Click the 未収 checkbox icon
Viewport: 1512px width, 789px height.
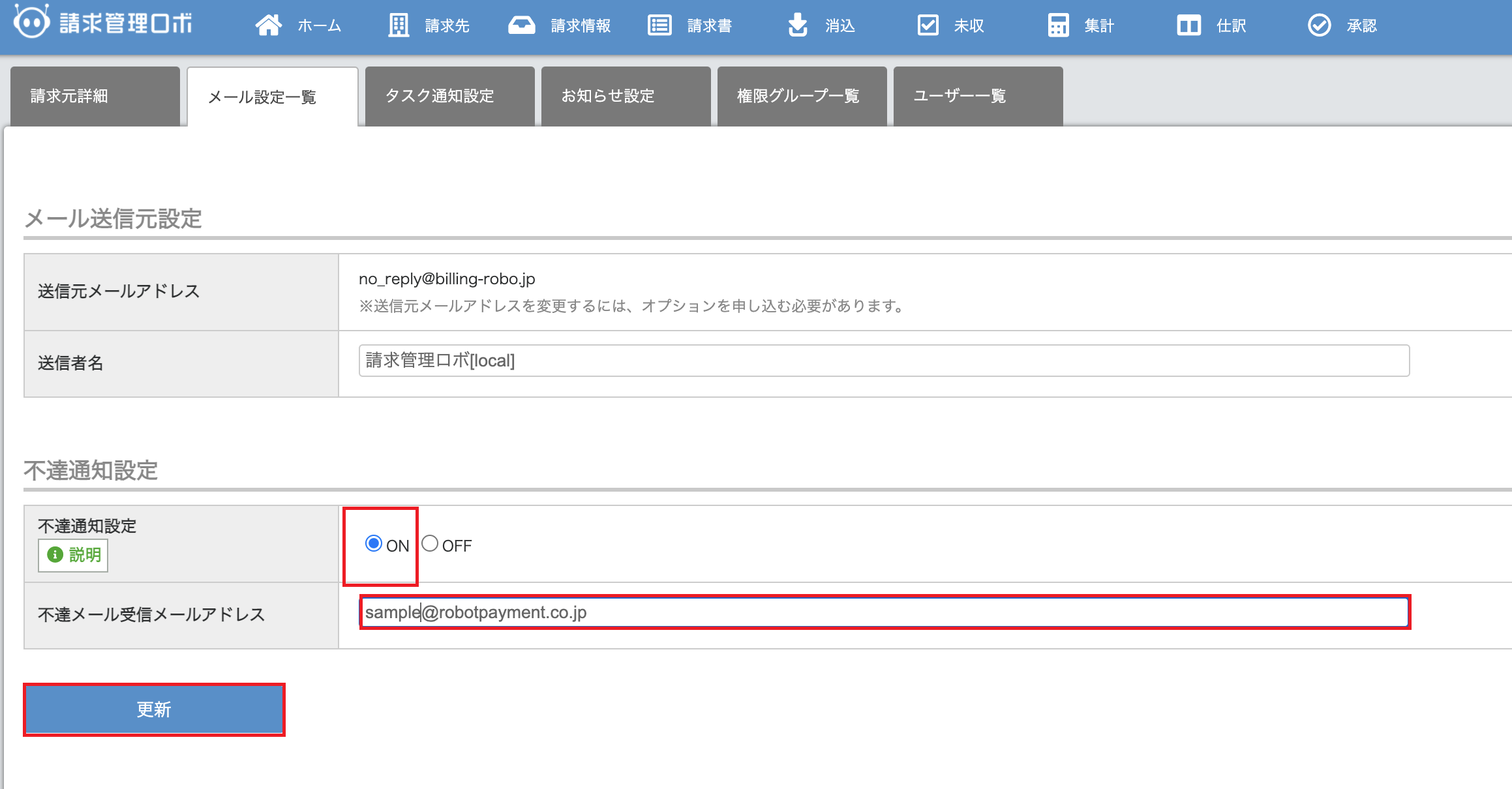point(928,25)
